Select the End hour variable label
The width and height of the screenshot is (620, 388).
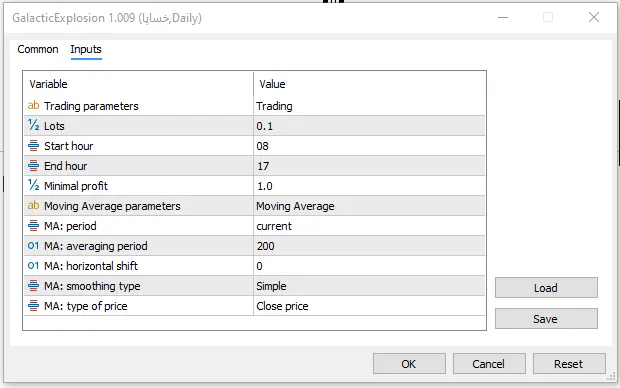pos(66,166)
